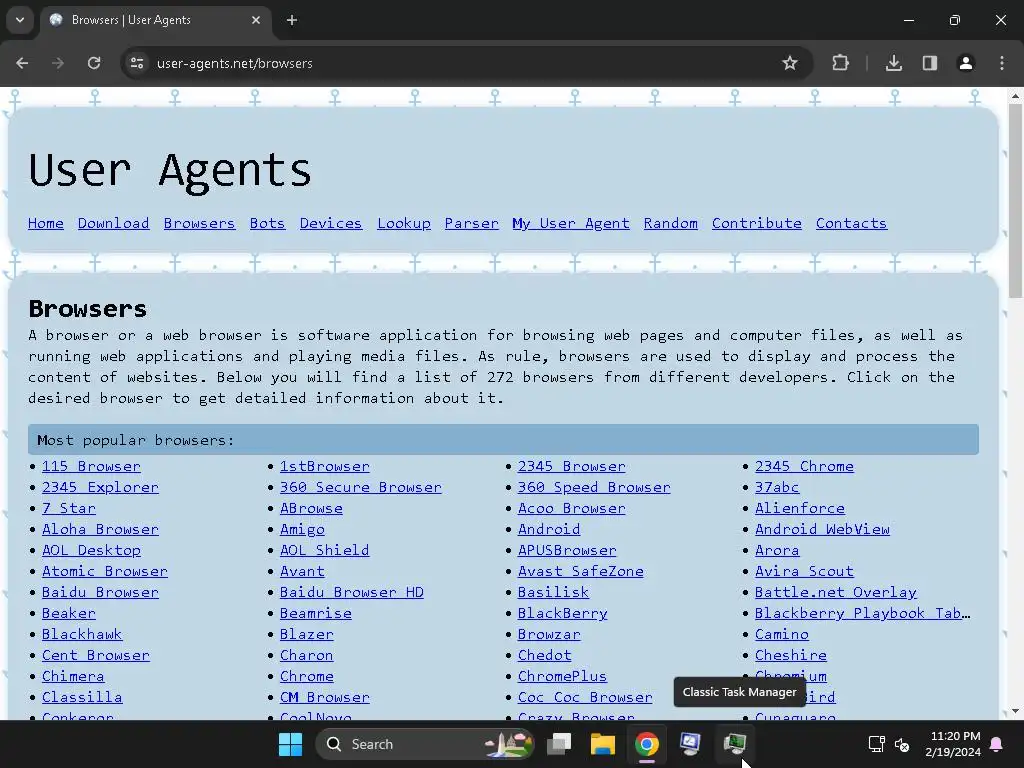
Task: Open the Amigo link
Action: (302, 529)
